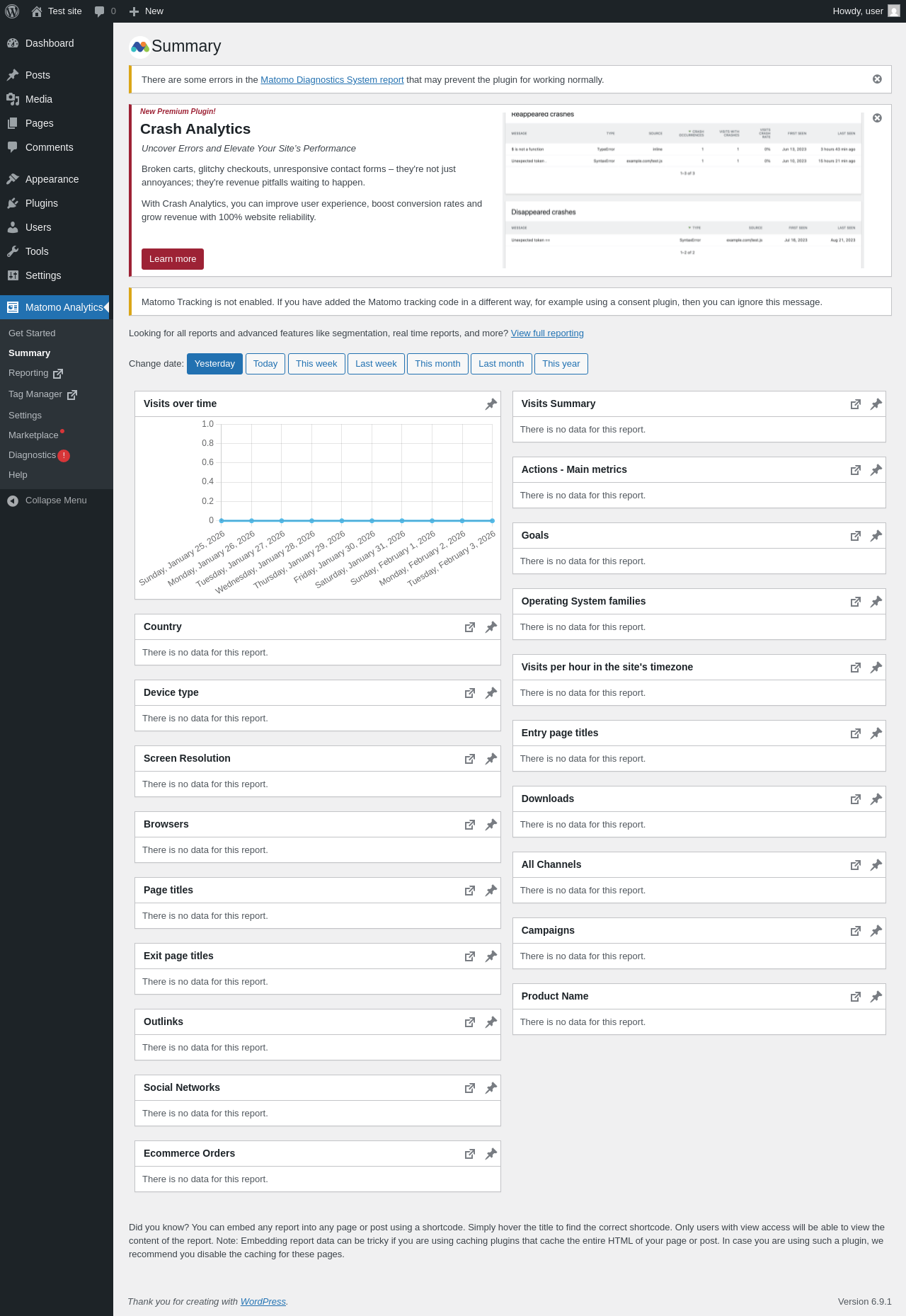Screen dimensions: 906x1316
Task: Open the New content dropdown
Action: tap(147, 11)
